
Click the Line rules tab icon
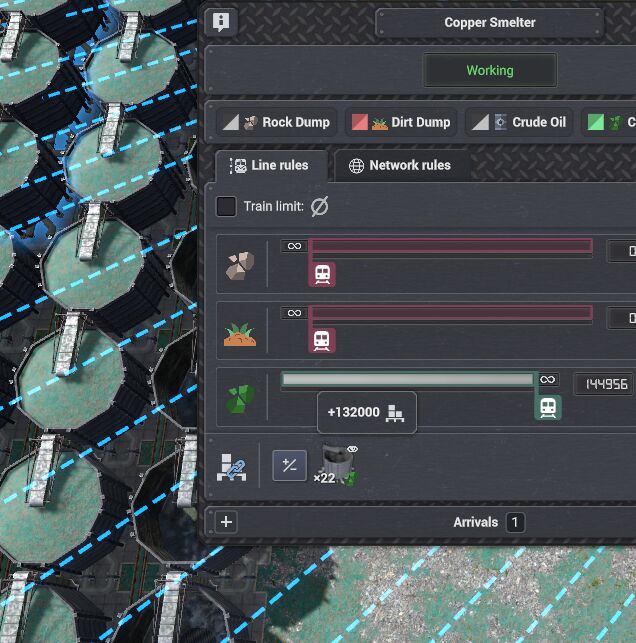tap(238, 166)
